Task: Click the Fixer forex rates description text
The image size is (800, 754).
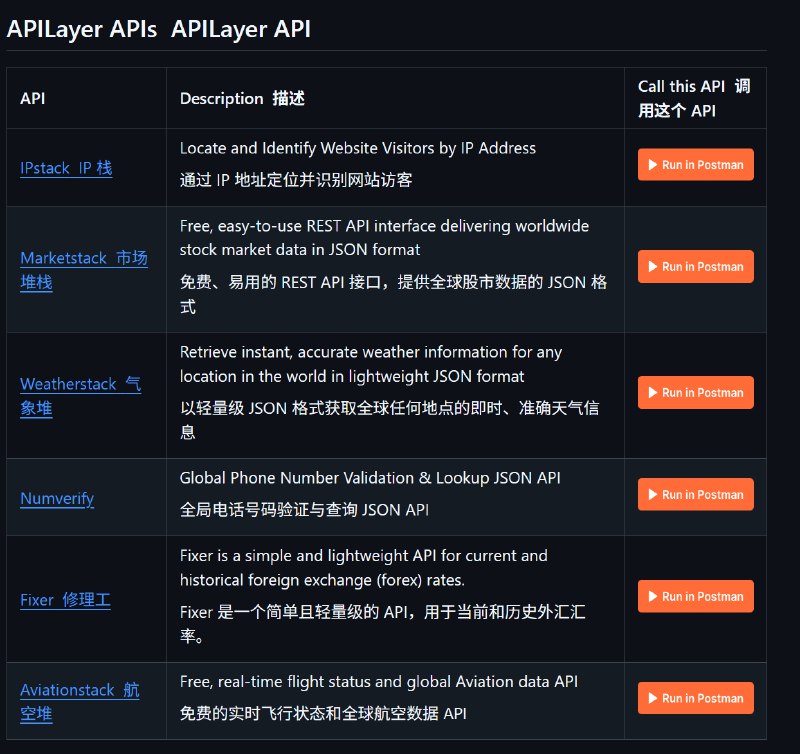Action: (x=364, y=567)
